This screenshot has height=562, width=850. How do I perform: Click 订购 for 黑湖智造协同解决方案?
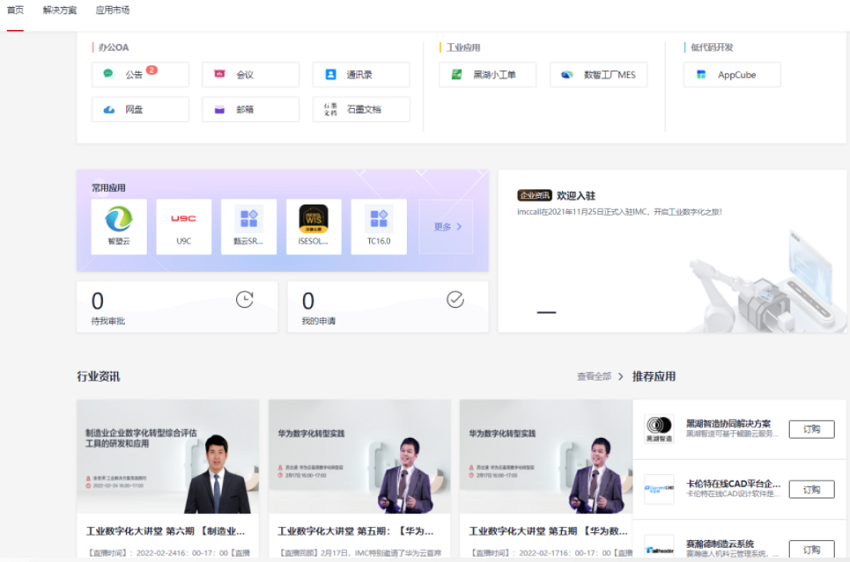[812, 429]
